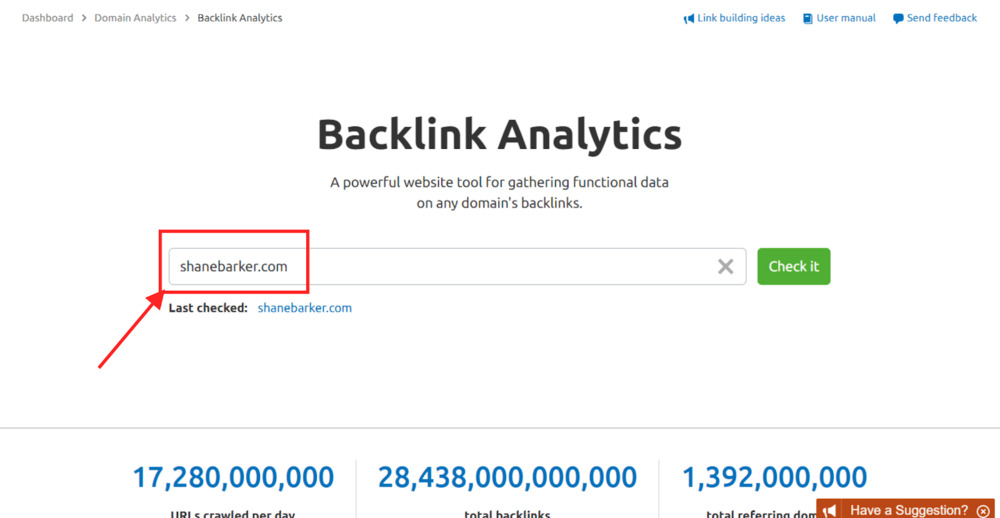Click the Backlink Analytics page heading
Image resolution: width=1000 pixels, height=518 pixels.
(499, 135)
